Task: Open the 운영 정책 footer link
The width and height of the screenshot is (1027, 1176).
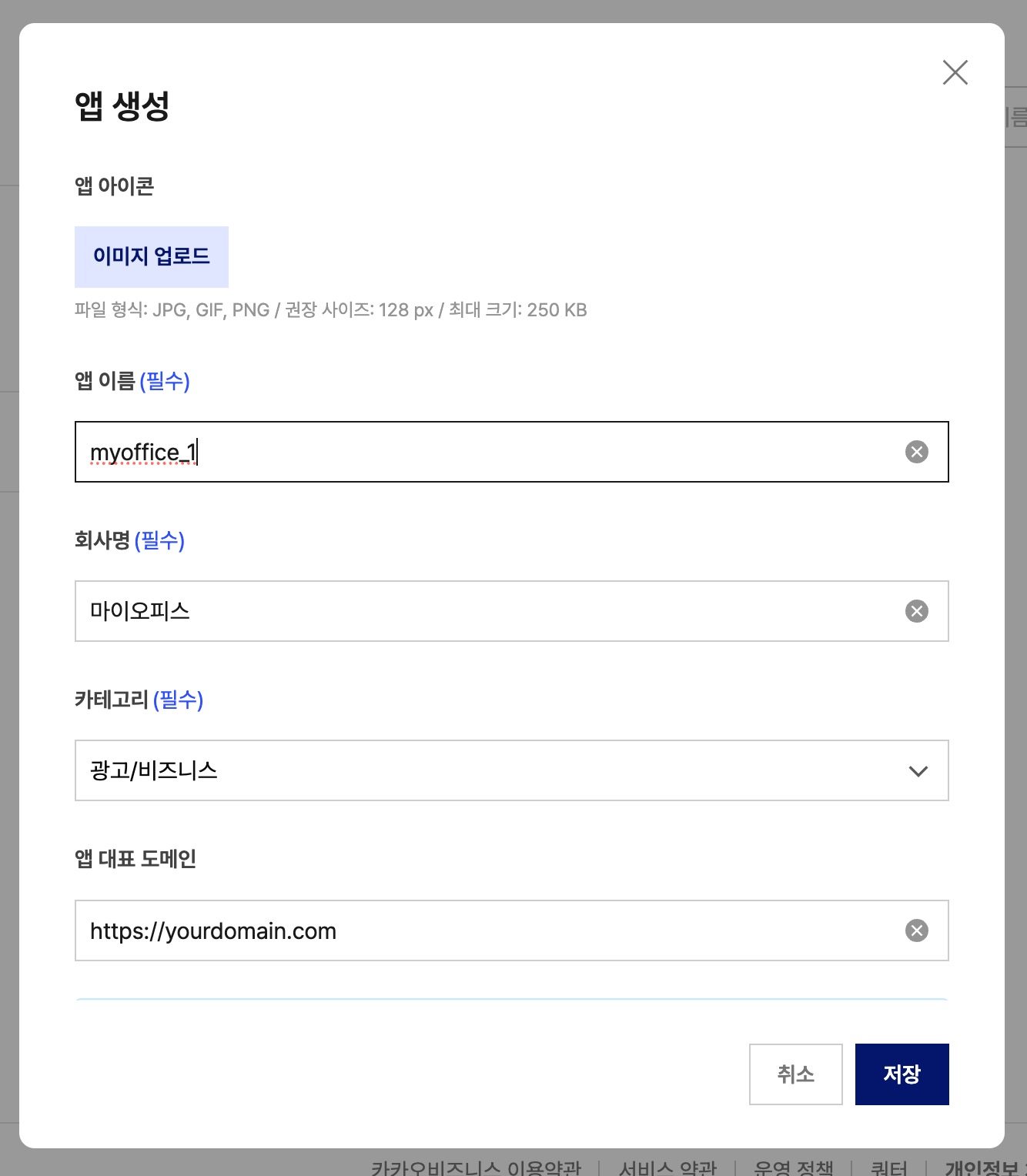Action: click(793, 1167)
